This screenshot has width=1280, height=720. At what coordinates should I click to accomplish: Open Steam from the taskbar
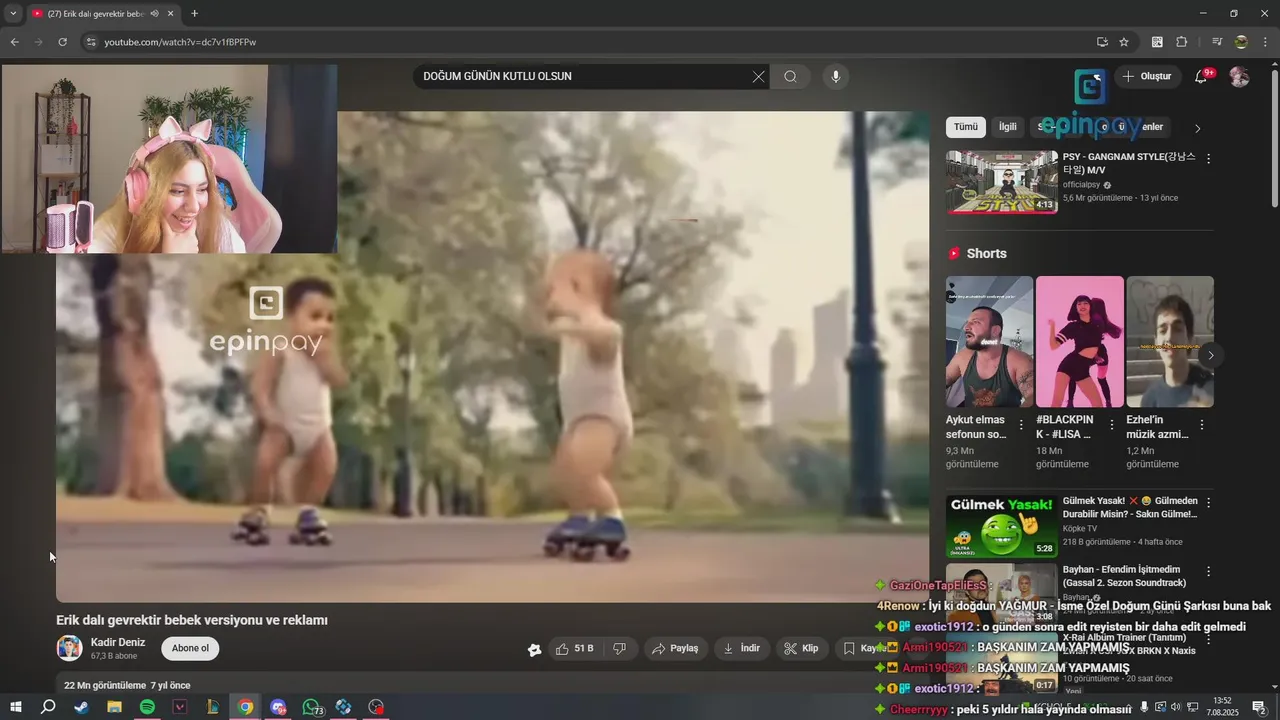[81, 707]
